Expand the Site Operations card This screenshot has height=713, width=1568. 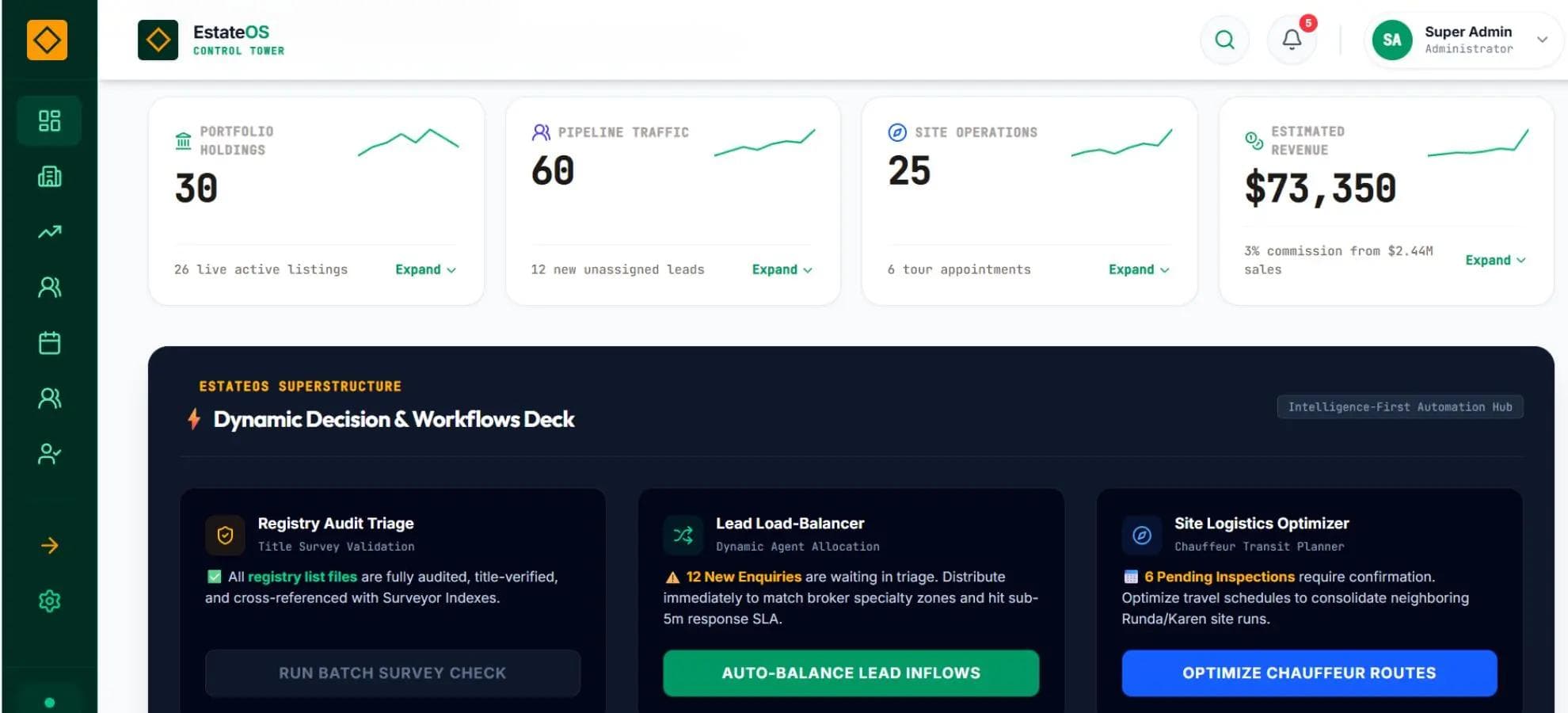point(1138,269)
